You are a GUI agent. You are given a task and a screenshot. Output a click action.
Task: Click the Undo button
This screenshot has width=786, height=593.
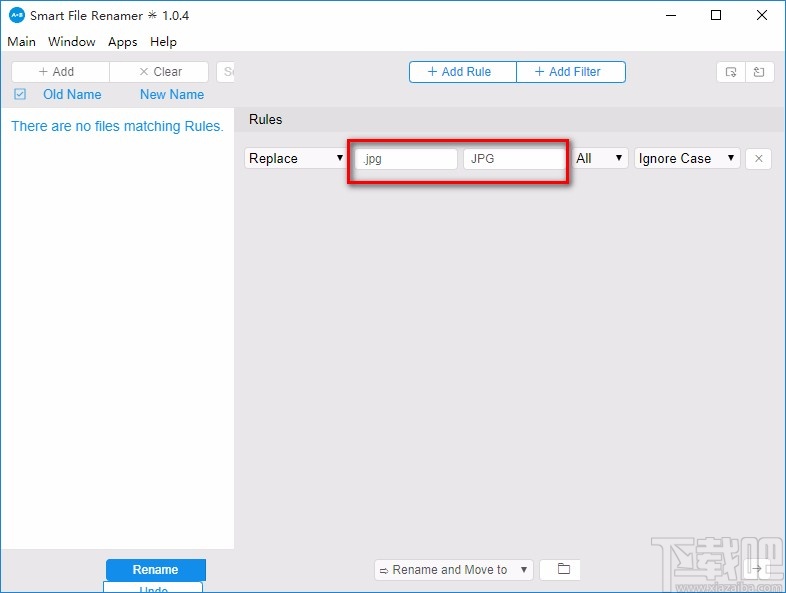point(153,587)
